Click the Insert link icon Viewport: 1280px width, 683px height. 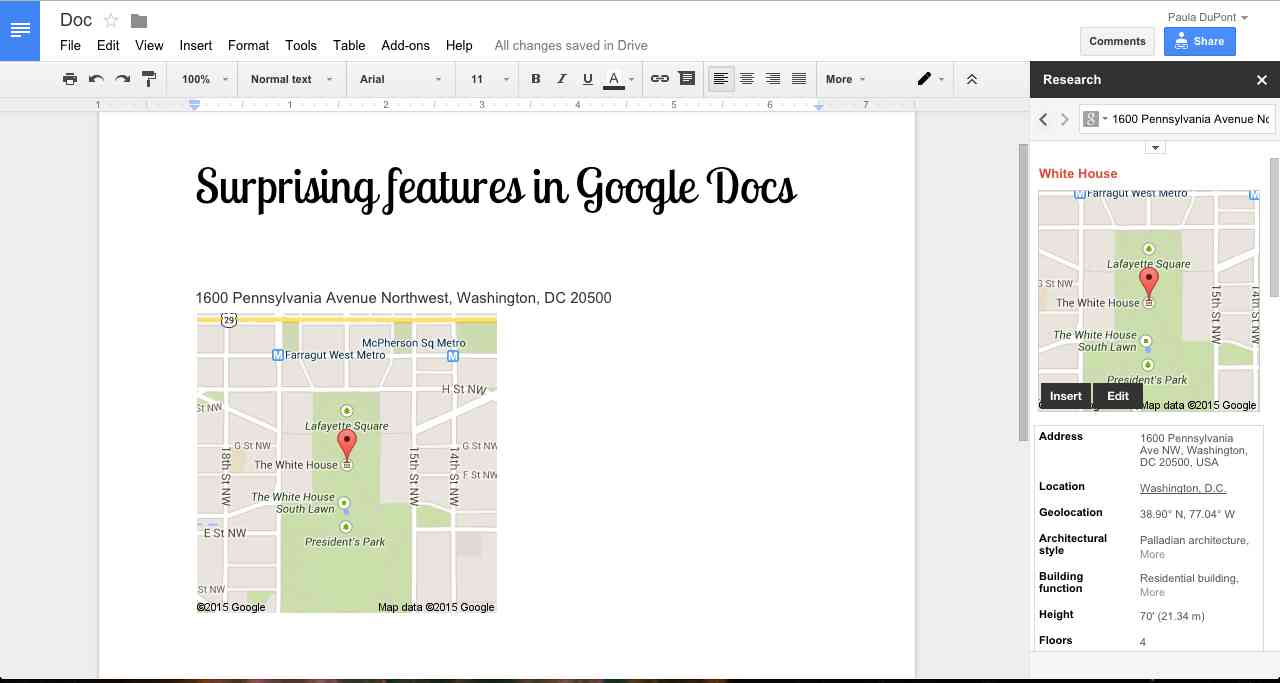pyautogui.click(x=658, y=79)
